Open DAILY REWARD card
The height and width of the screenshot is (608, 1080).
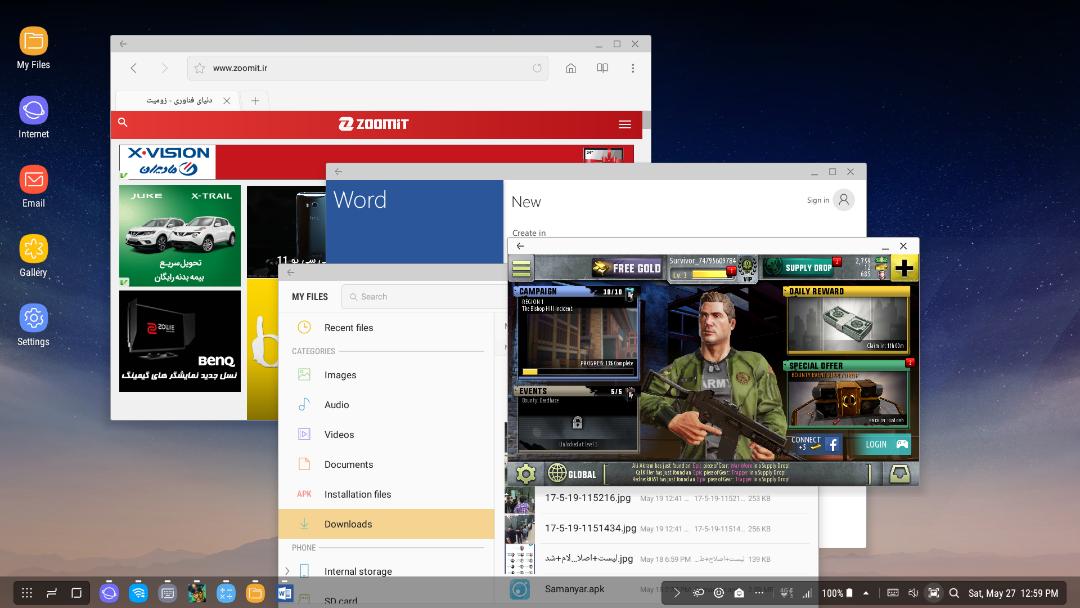point(847,319)
